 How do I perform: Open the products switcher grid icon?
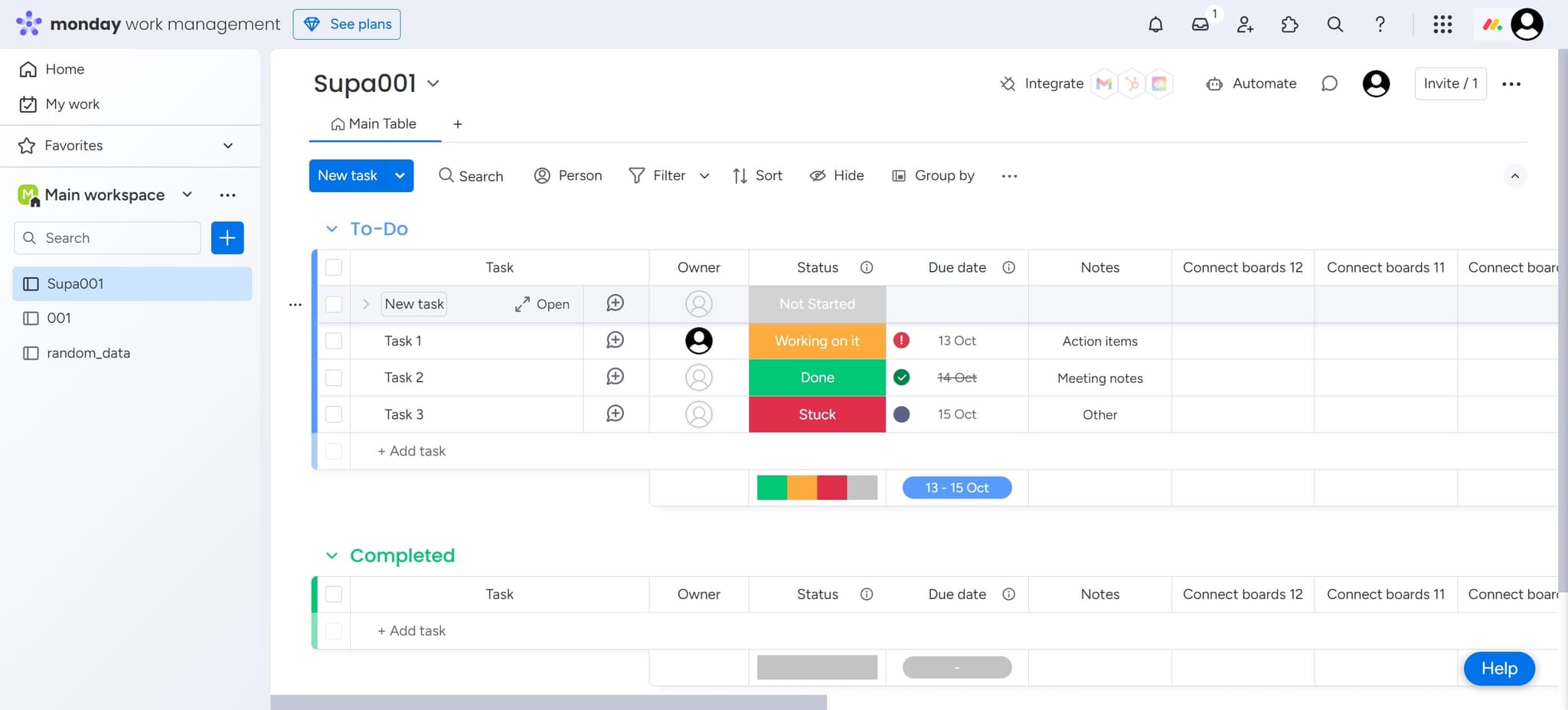(x=1442, y=25)
